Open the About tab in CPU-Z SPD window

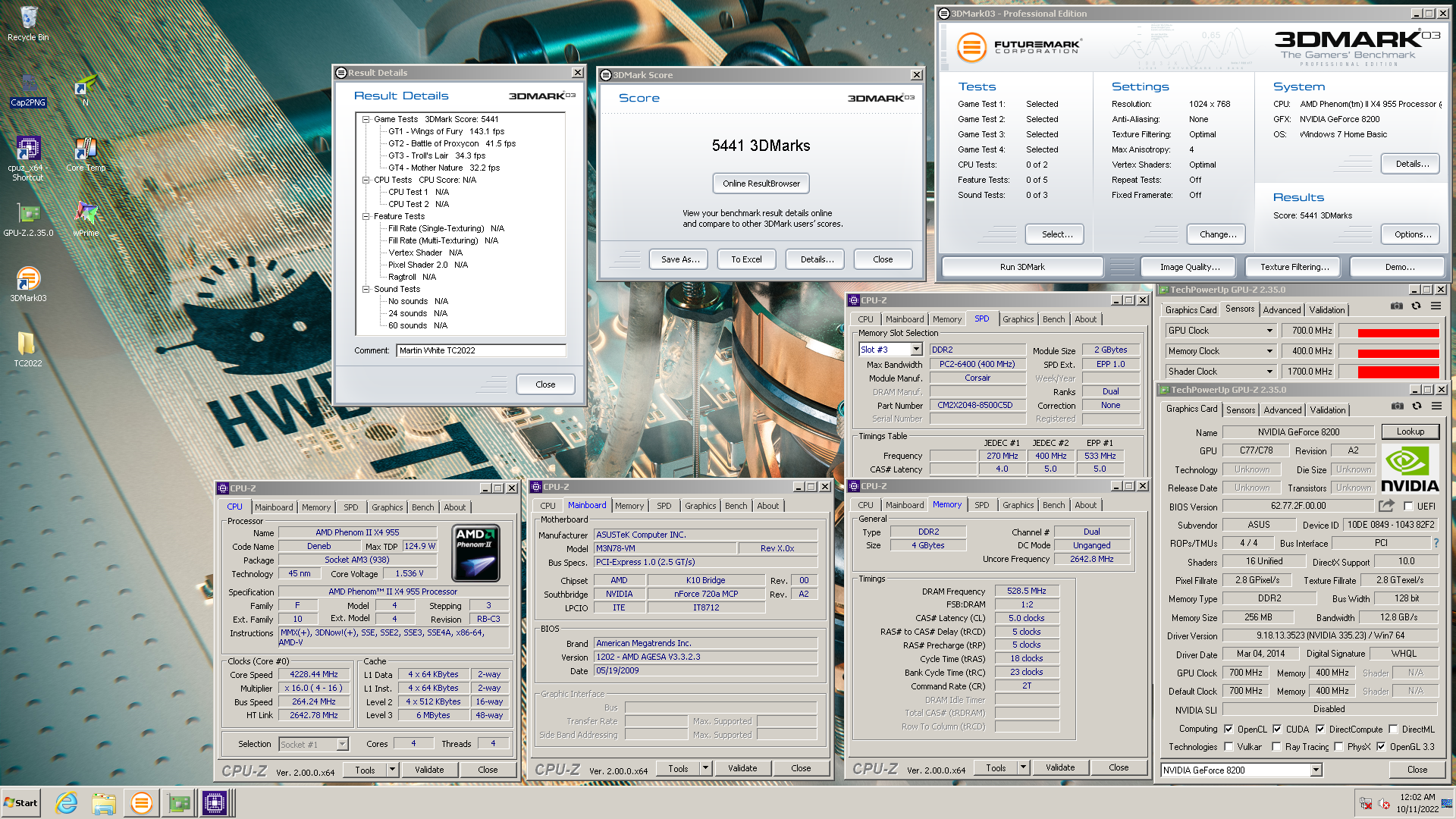(x=1085, y=319)
